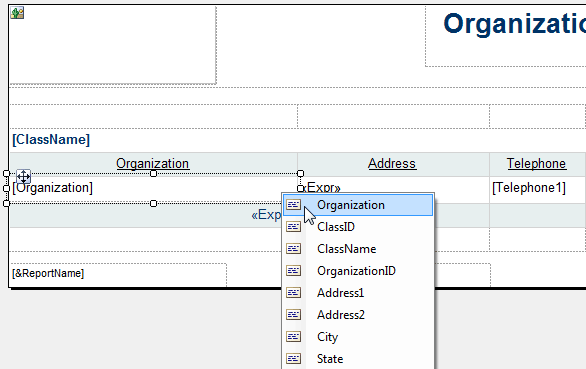586x369 pixels.
Task: Click field icon beside ClassName
Action: (x=293, y=249)
